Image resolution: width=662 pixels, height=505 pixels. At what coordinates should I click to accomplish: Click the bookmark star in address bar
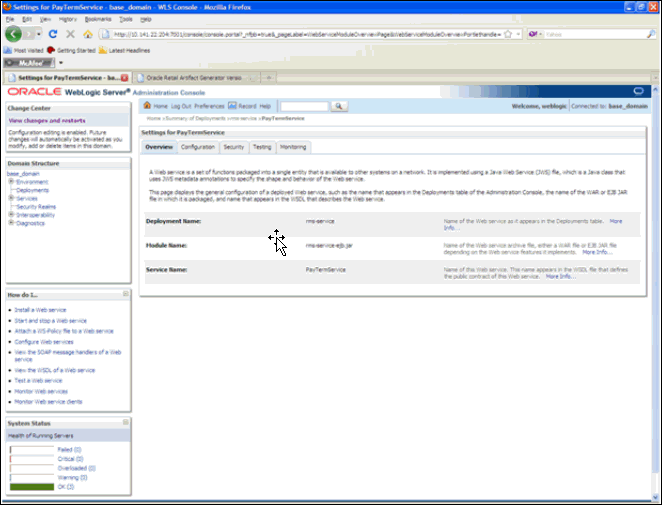pyautogui.click(x=508, y=34)
